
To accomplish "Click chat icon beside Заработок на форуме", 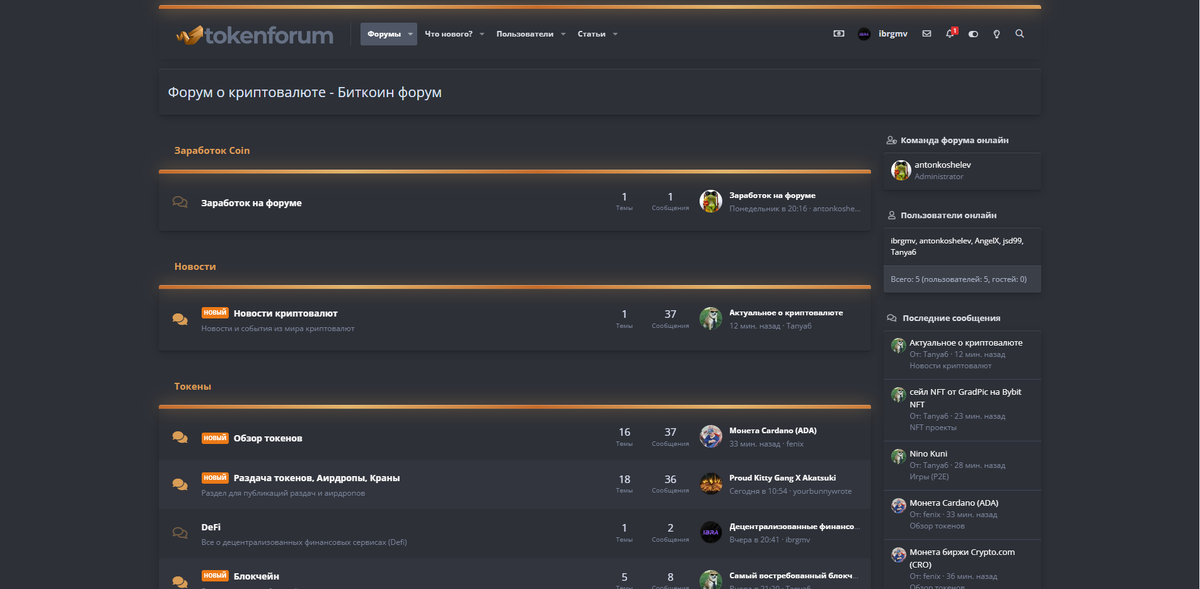I will coord(180,202).
